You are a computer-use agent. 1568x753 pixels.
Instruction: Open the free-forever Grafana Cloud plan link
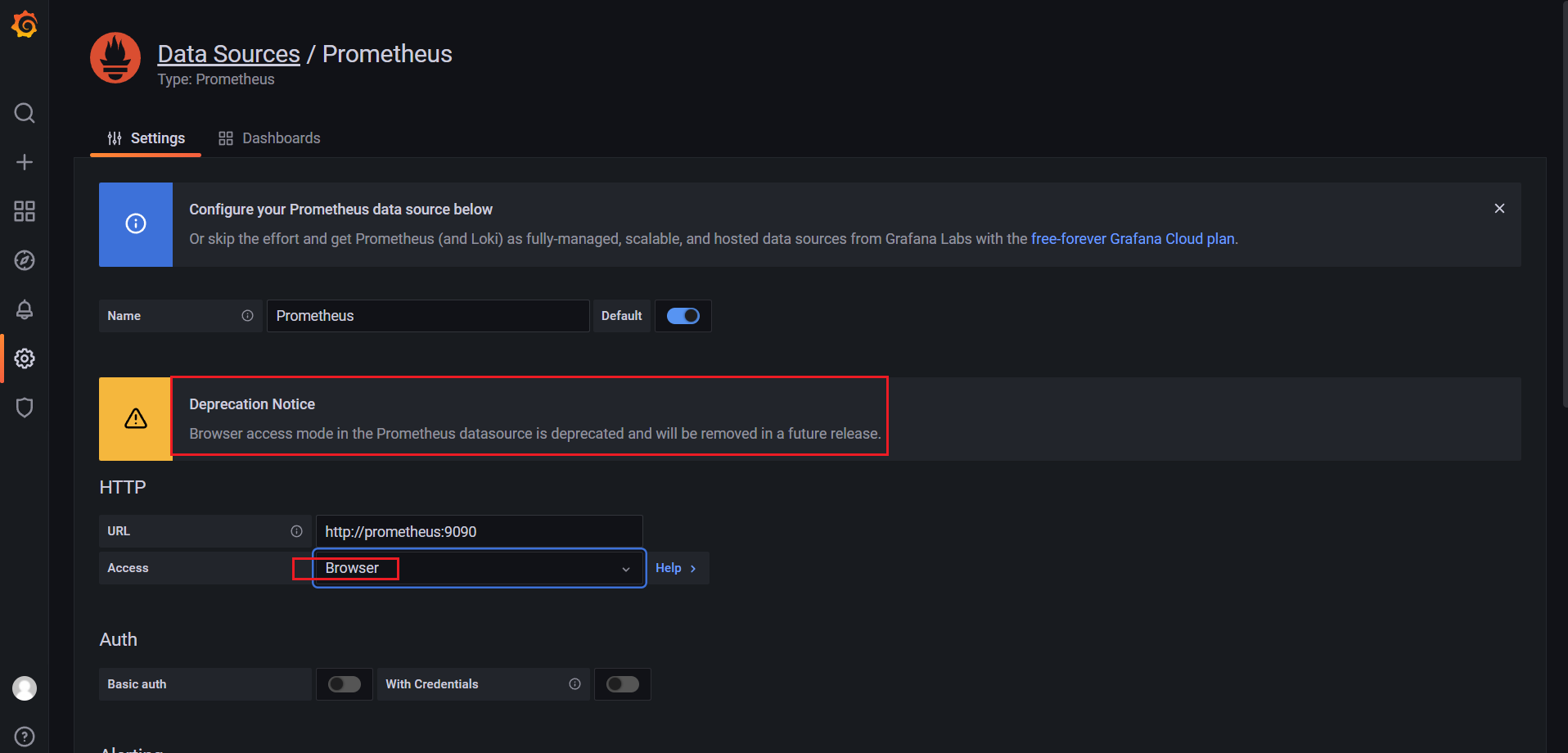pos(1133,239)
